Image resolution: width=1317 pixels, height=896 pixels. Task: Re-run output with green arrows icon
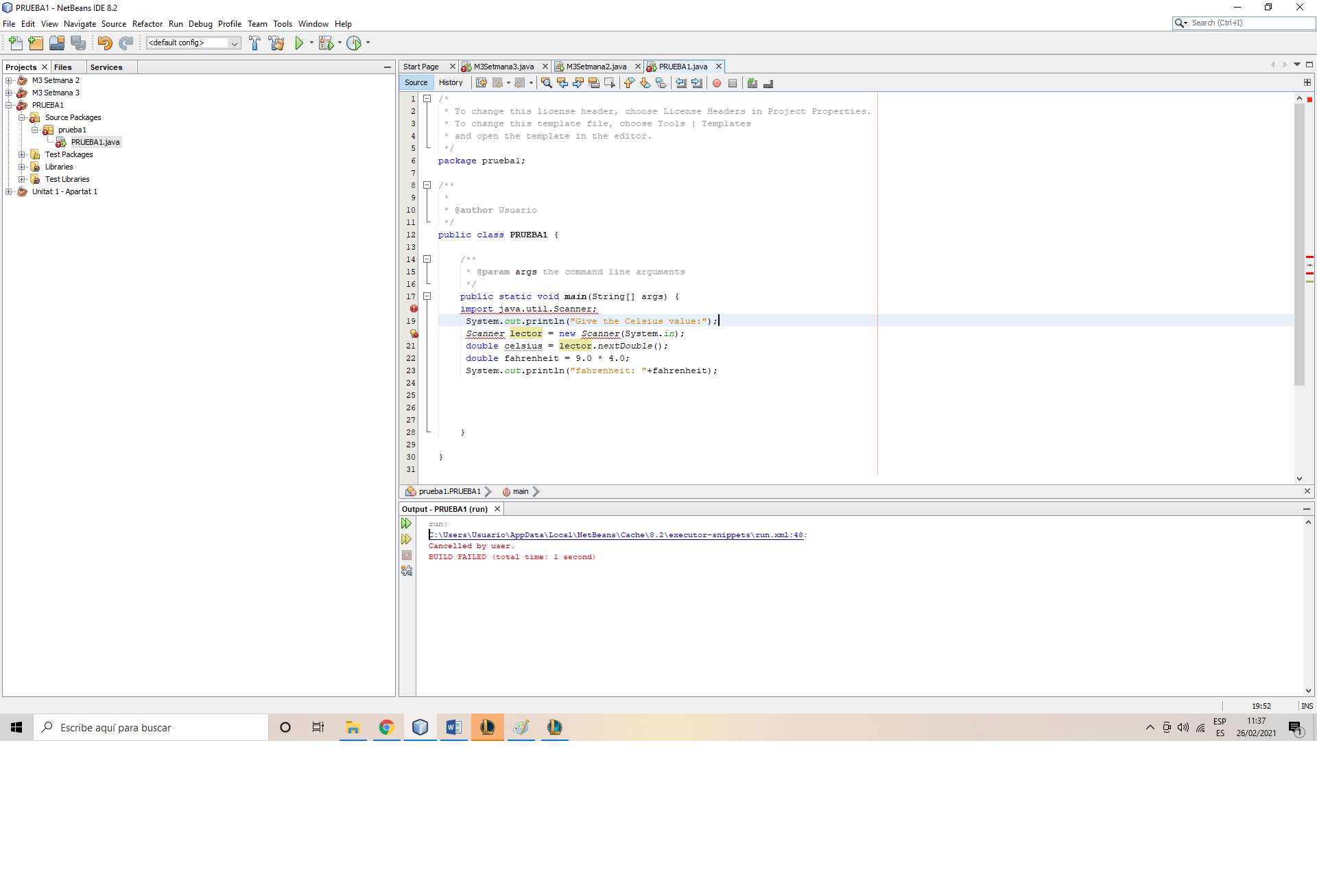[x=407, y=523]
